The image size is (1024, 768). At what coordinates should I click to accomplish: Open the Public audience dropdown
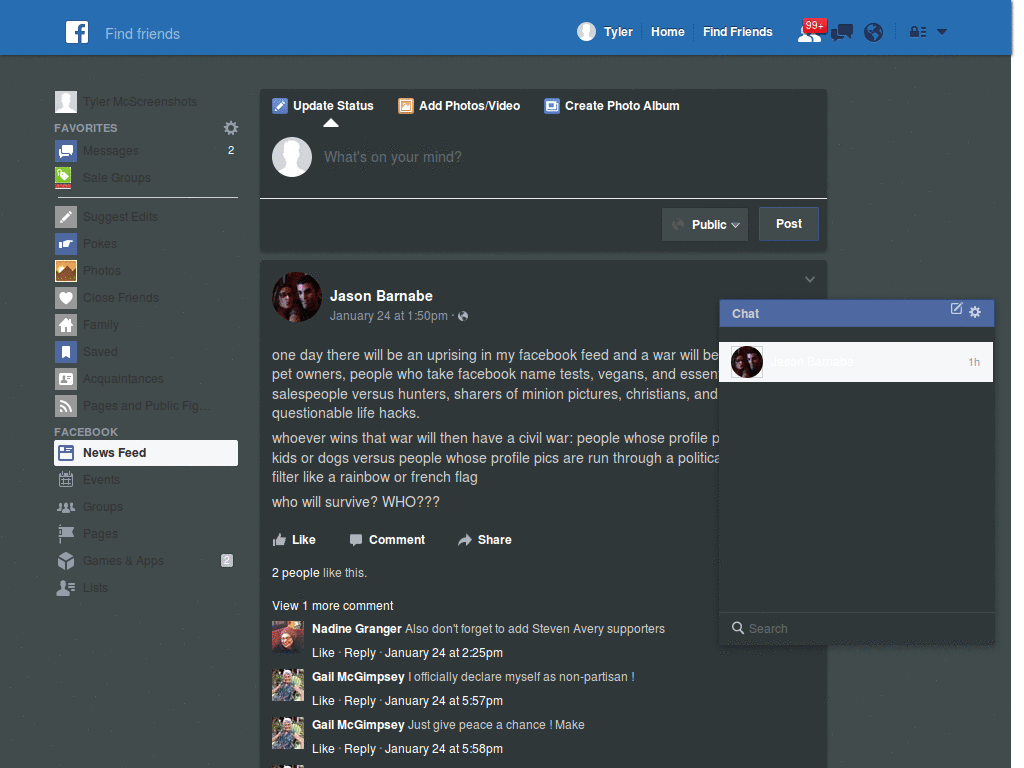pyautogui.click(x=705, y=224)
